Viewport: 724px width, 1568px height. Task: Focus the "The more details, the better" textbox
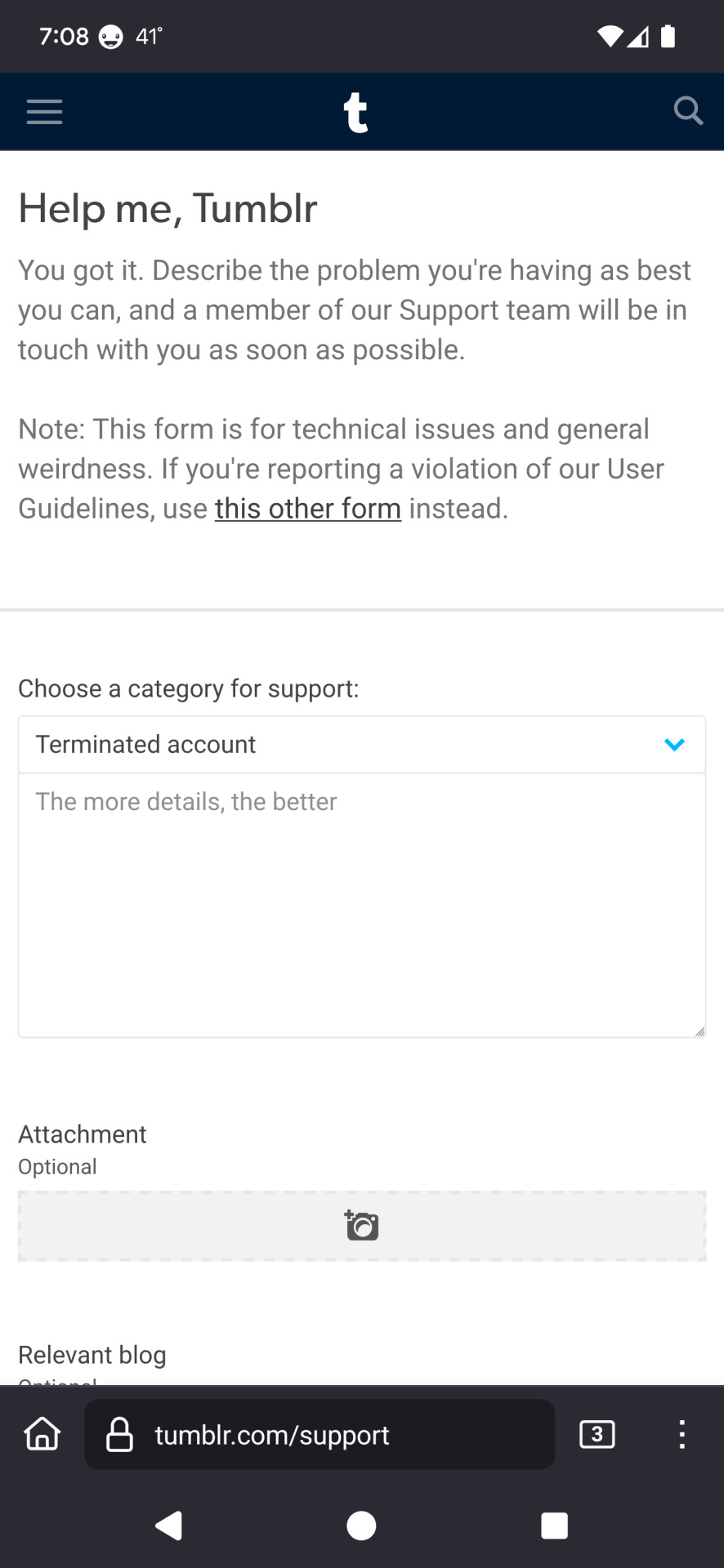pos(362,905)
